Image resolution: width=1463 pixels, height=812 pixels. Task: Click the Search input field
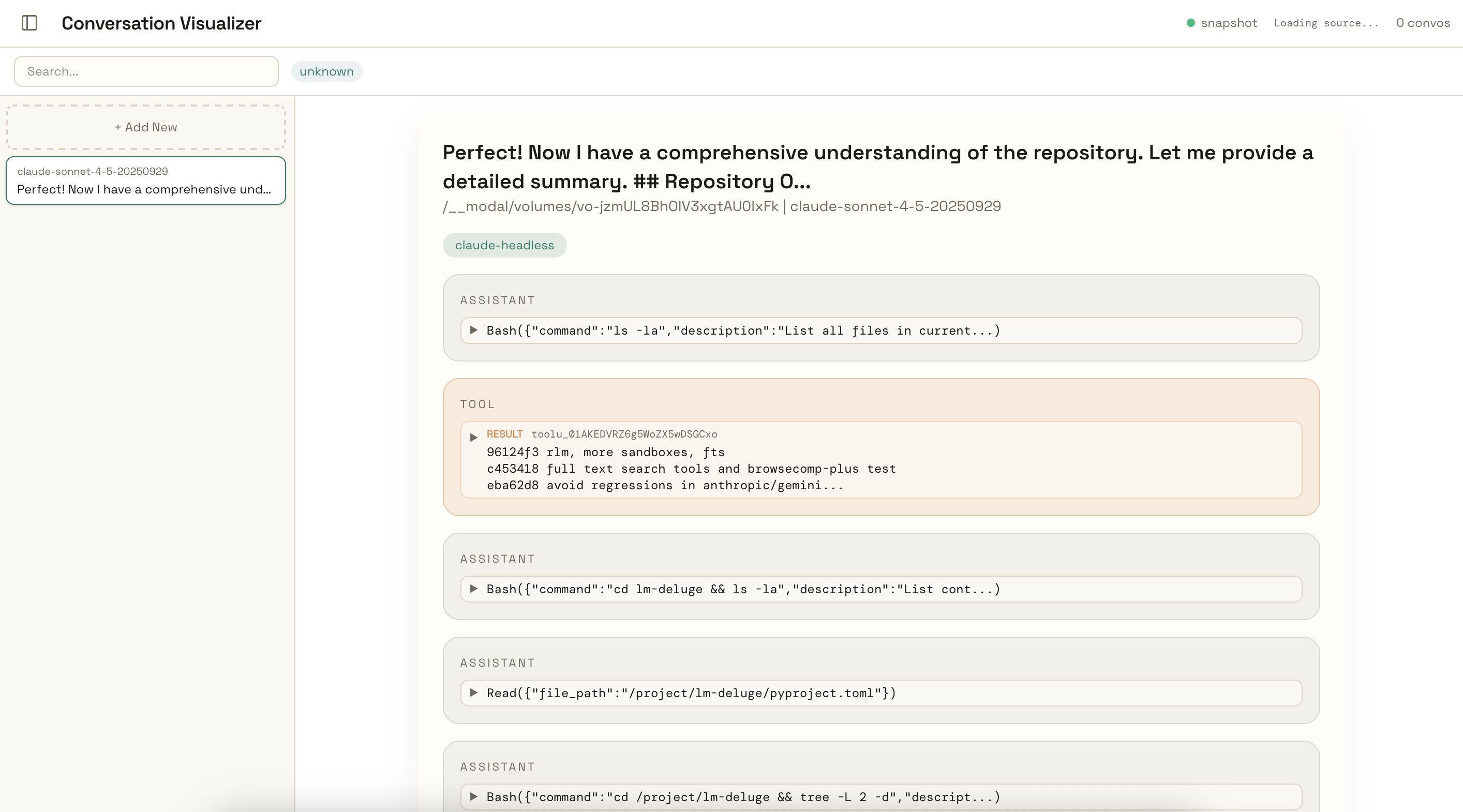[146, 71]
